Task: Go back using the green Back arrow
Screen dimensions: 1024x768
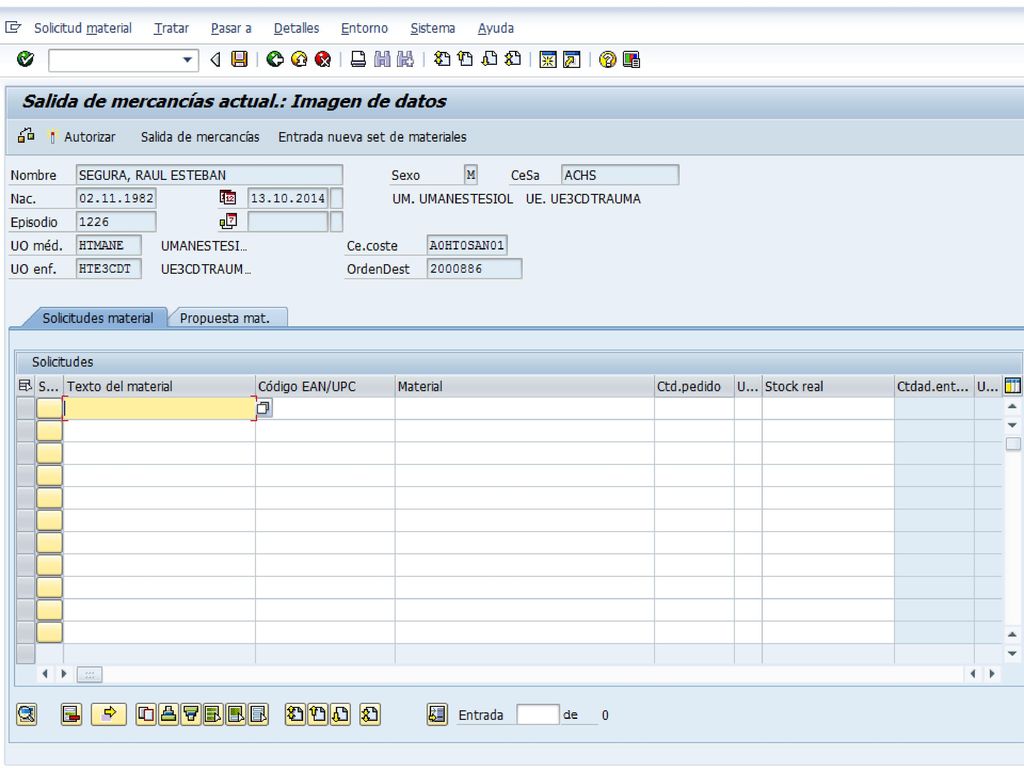Action: pyautogui.click(x=275, y=59)
